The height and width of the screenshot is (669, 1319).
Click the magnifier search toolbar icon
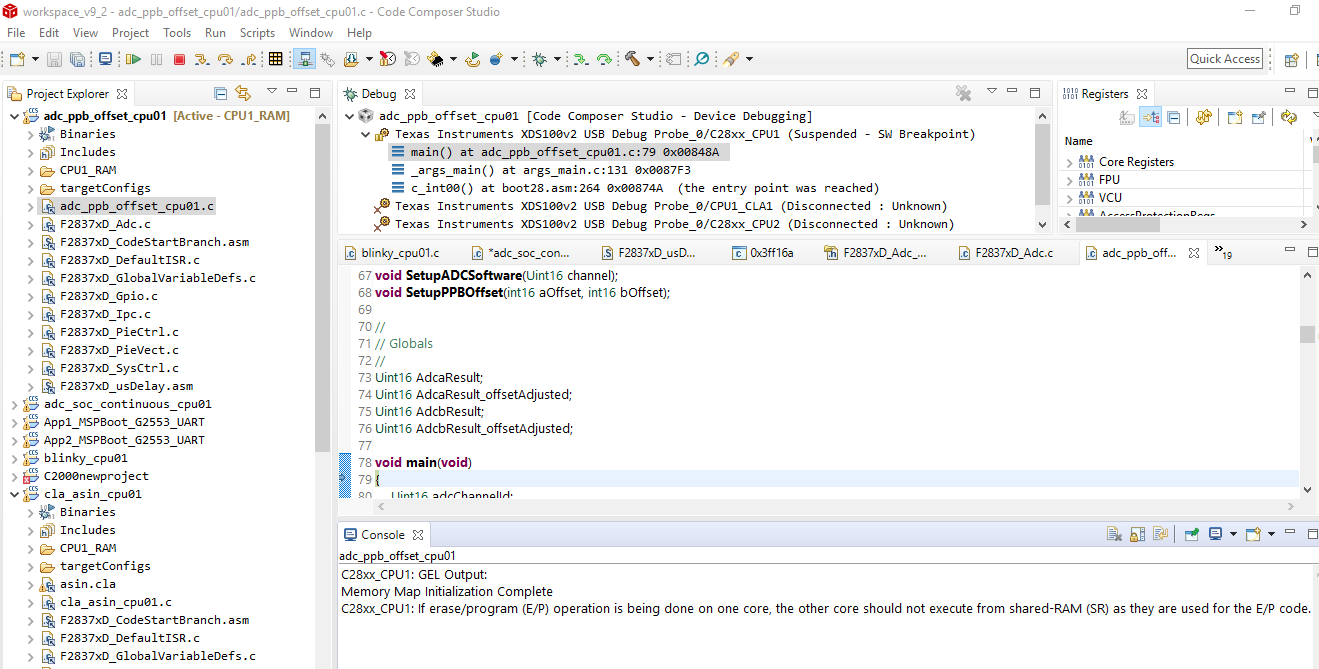700,59
